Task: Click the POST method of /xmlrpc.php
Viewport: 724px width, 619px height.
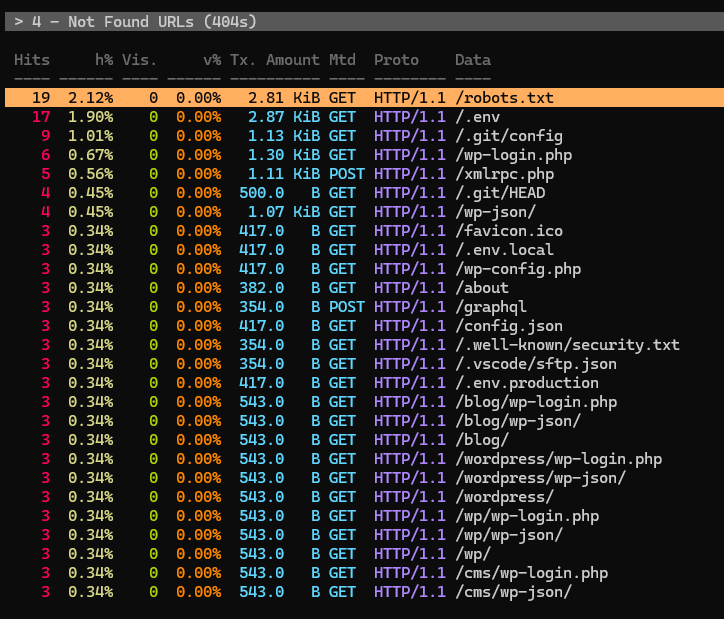Action: point(347,174)
